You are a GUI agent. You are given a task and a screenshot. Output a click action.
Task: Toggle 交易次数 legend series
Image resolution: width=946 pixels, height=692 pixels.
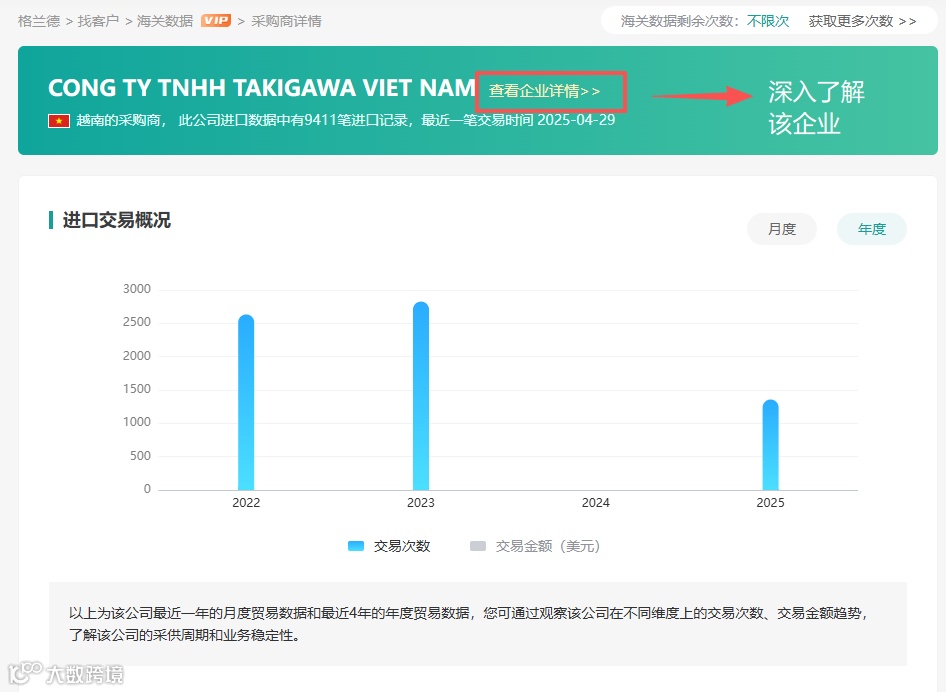[389, 546]
